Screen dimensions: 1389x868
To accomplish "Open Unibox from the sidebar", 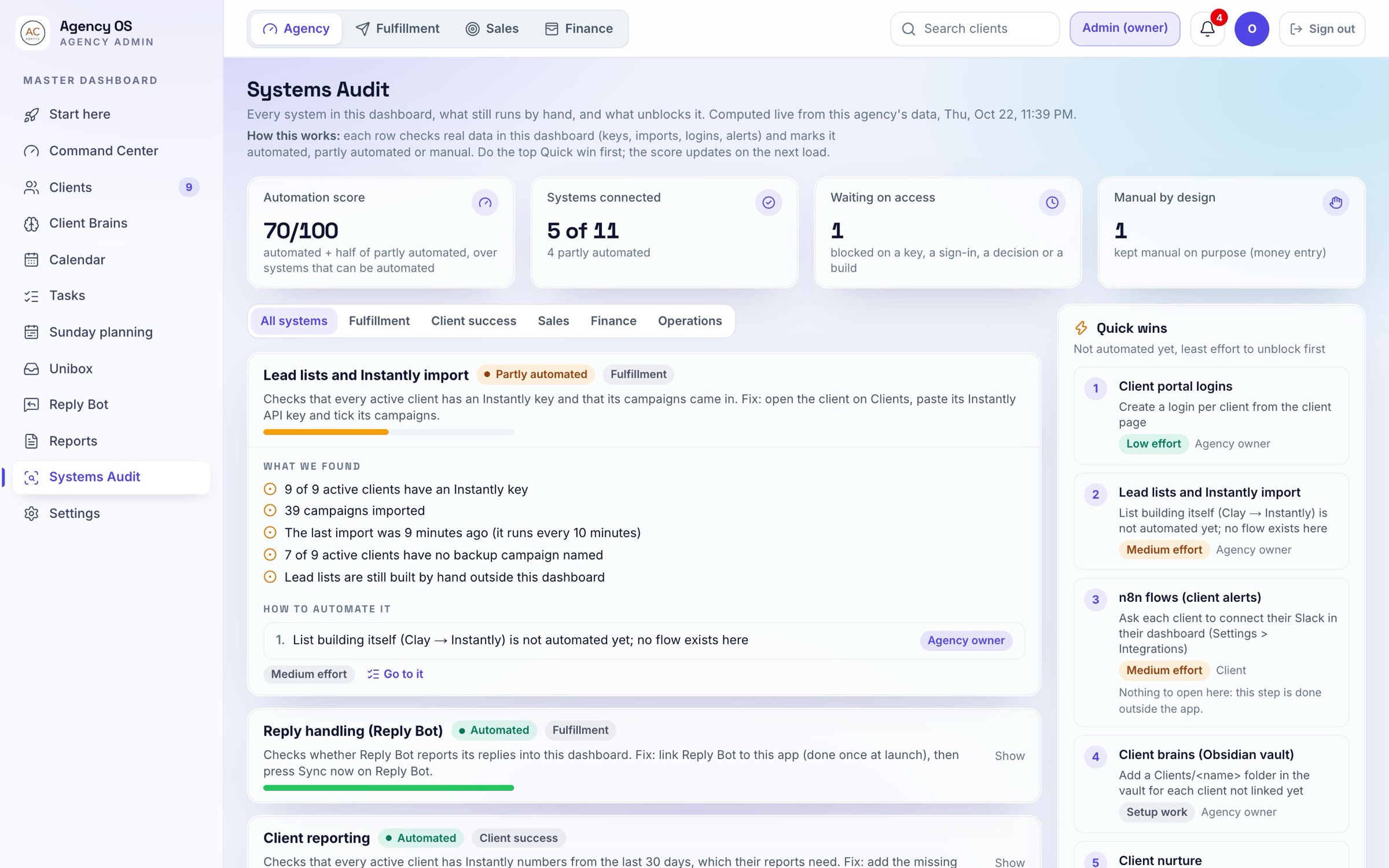I will tap(111, 369).
